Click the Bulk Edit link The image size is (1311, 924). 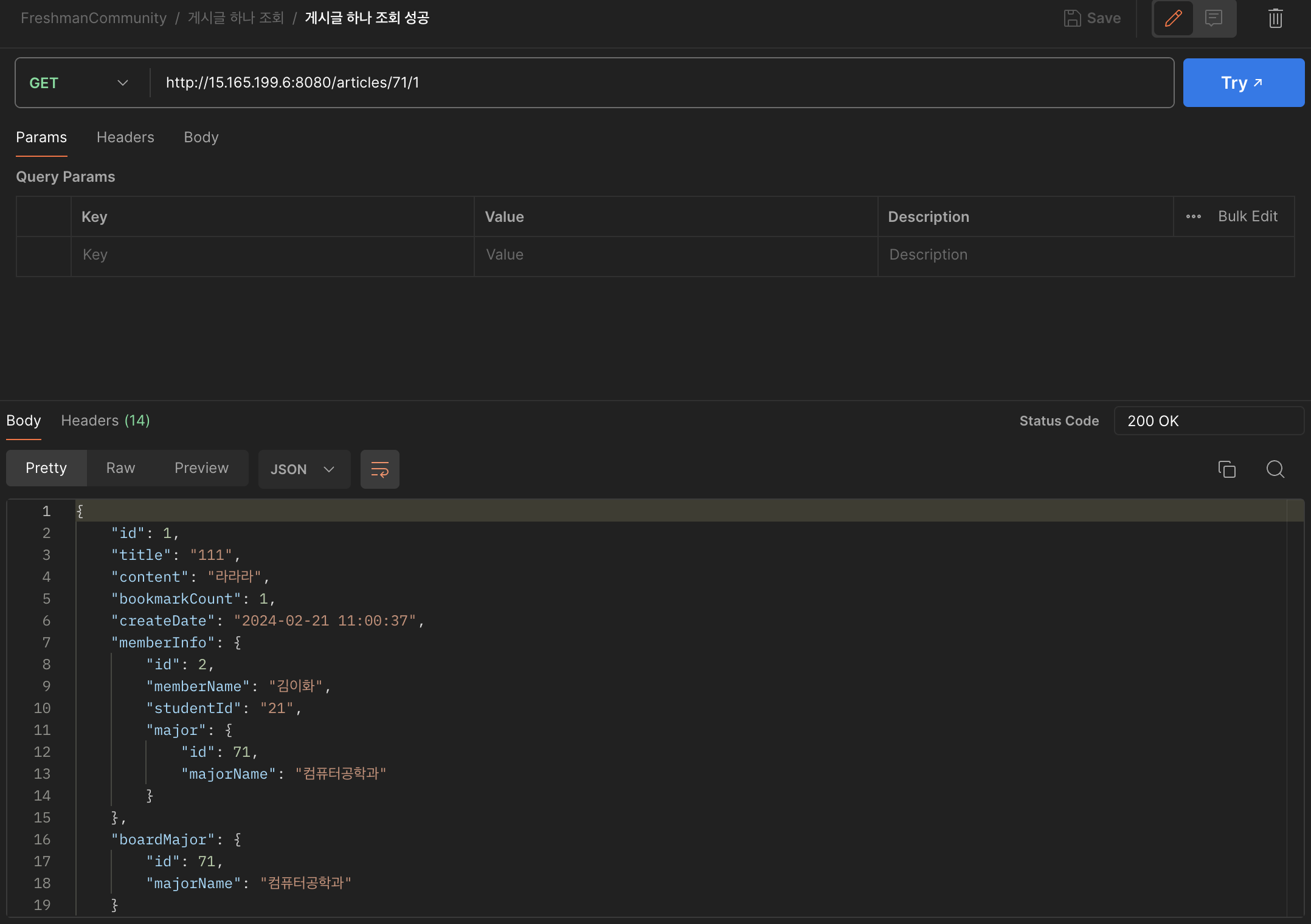1247,216
